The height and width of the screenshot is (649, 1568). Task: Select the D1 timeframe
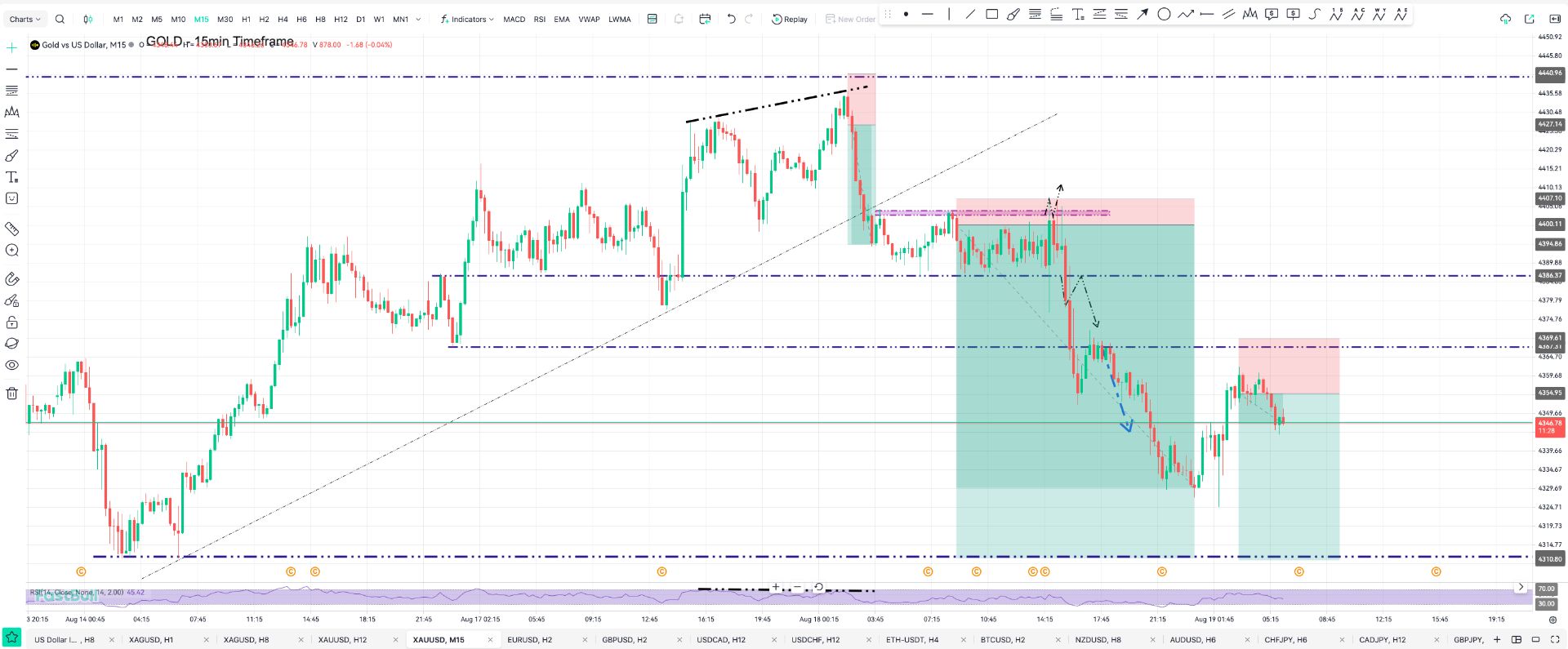click(x=360, y=19)
